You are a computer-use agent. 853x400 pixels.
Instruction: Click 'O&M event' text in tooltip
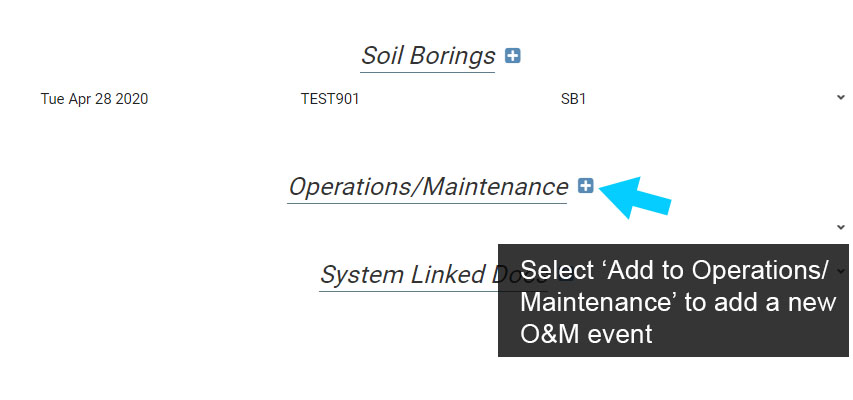[x=586, y=334]
